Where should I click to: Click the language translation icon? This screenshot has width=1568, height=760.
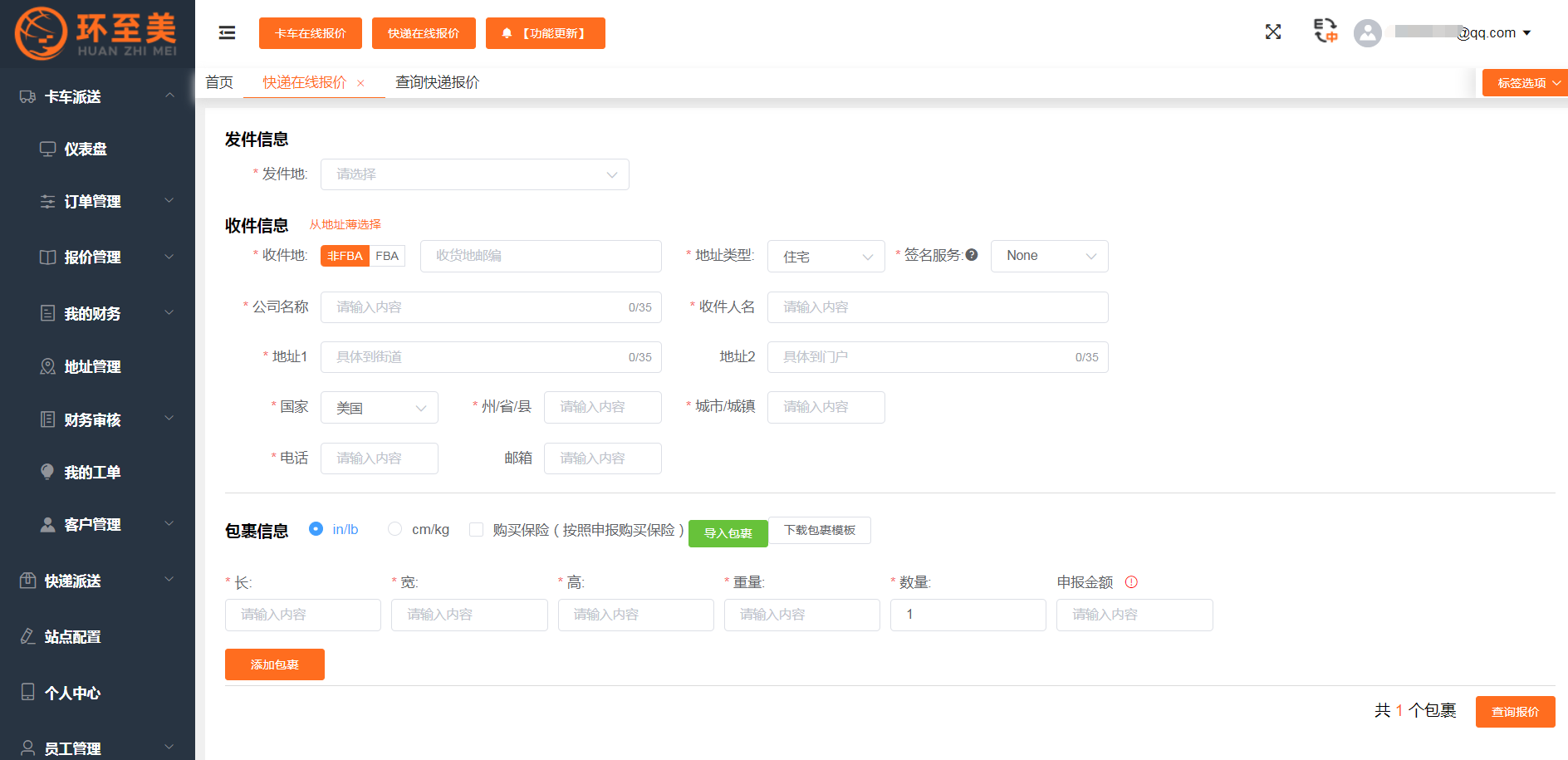[1325, 32]
